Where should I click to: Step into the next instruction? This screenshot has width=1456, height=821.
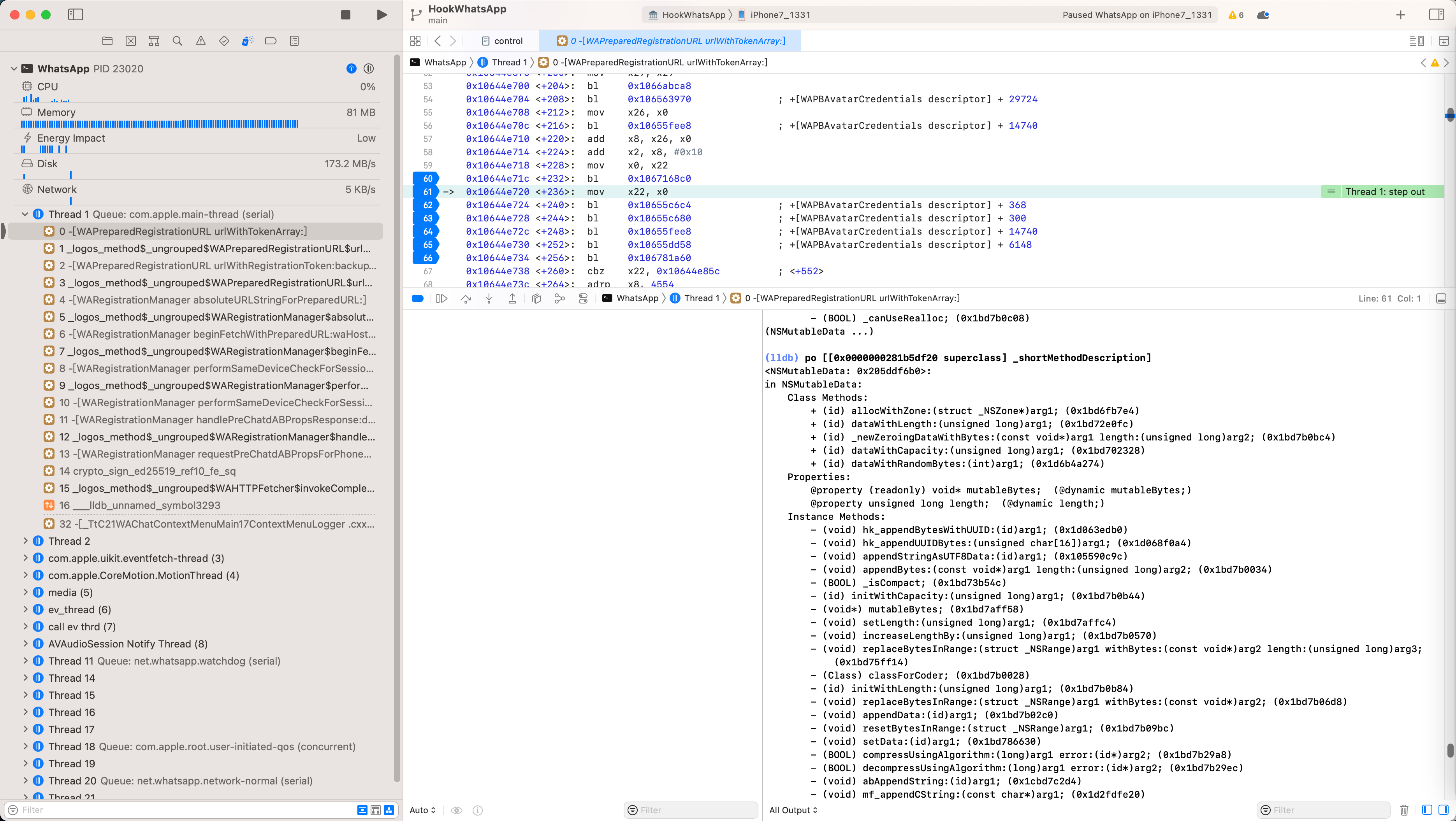(x=488, y=298)
